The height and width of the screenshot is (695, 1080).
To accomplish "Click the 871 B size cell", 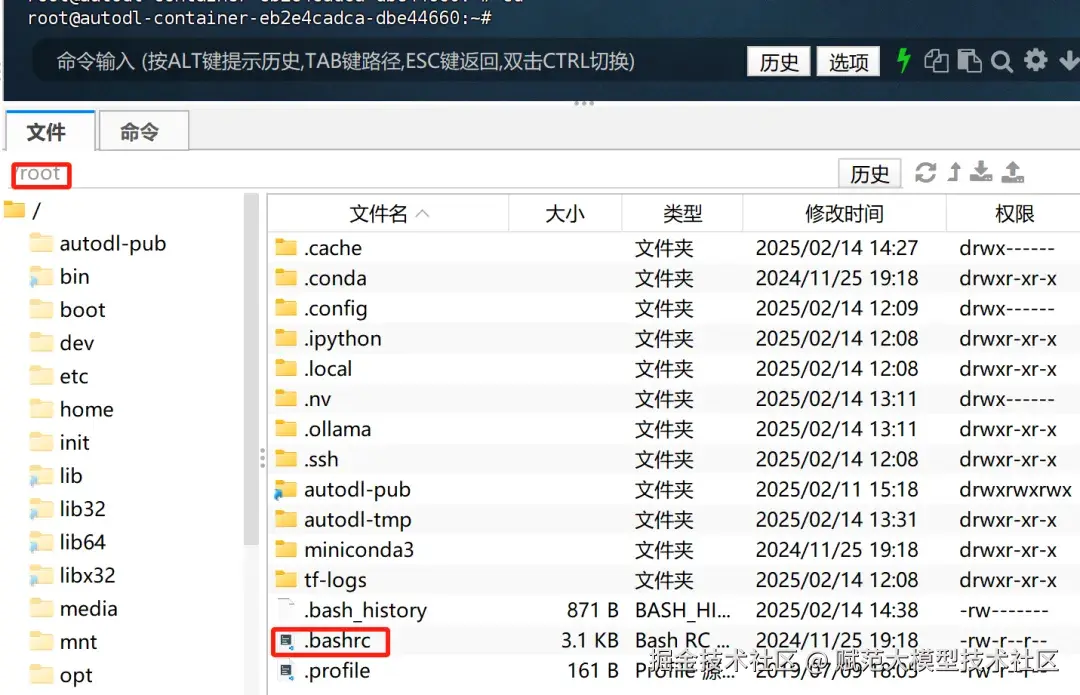I will [592, 610].
